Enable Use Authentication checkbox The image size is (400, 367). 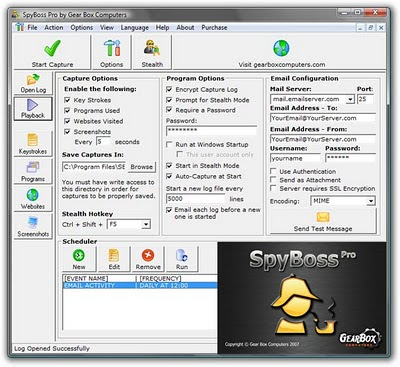(273, 171)
